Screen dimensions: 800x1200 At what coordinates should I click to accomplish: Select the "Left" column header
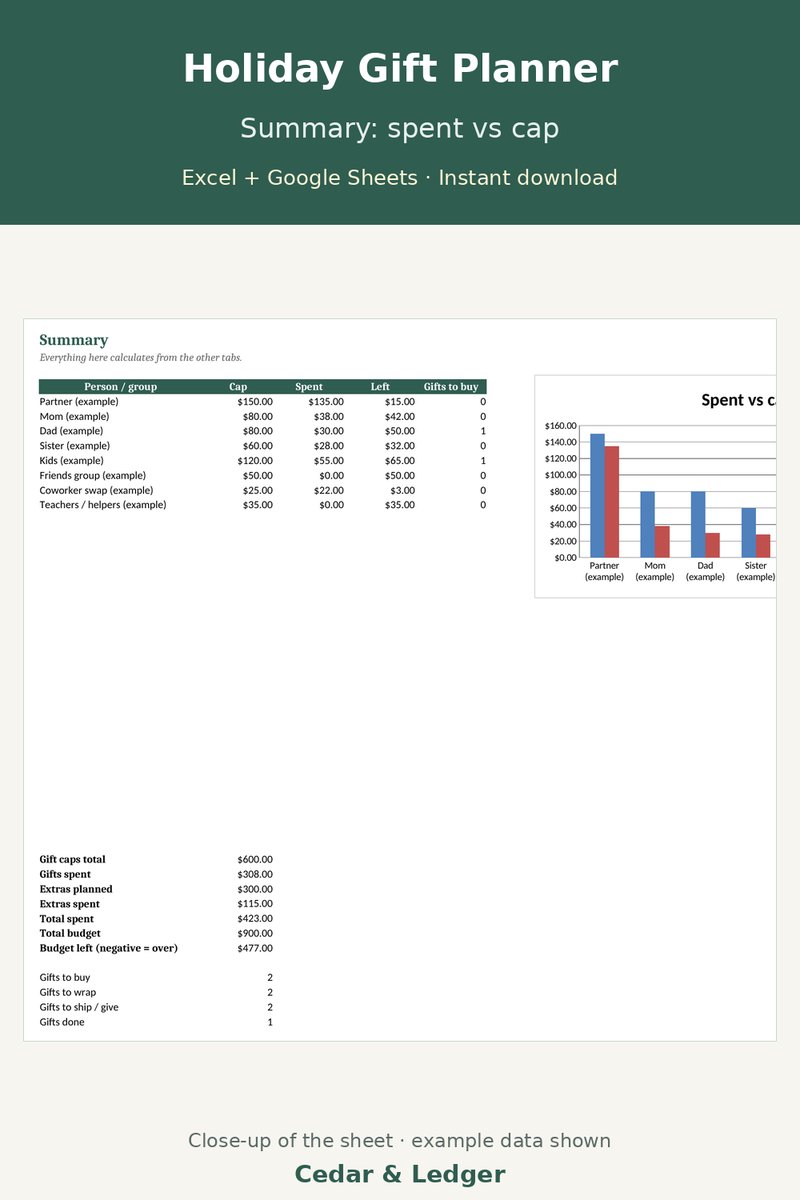tap(380, 386)
